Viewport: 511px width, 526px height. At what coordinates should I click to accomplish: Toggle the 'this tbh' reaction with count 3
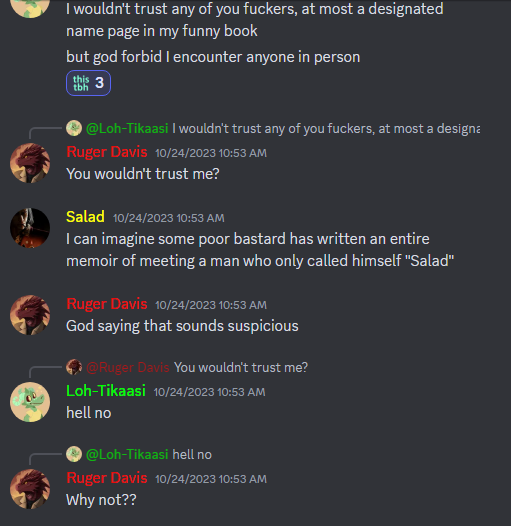(88, 83)
